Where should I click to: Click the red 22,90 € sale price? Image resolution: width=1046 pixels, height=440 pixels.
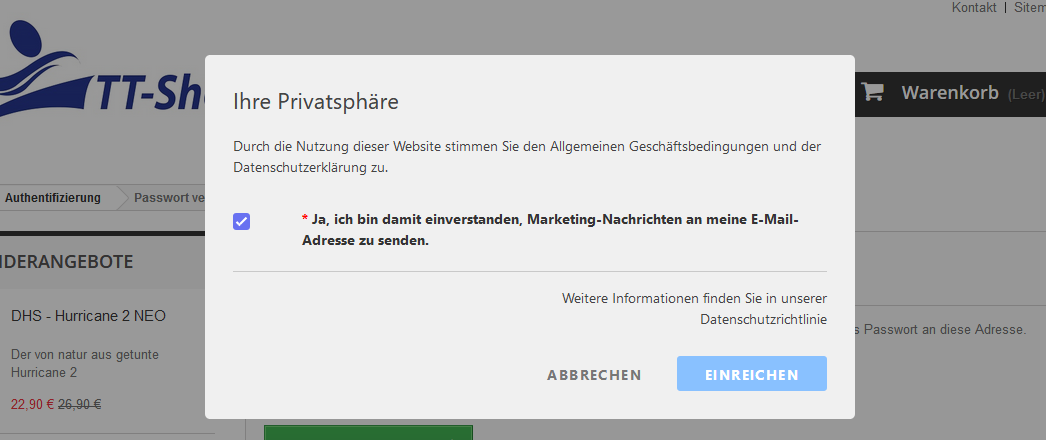point(33,404)
